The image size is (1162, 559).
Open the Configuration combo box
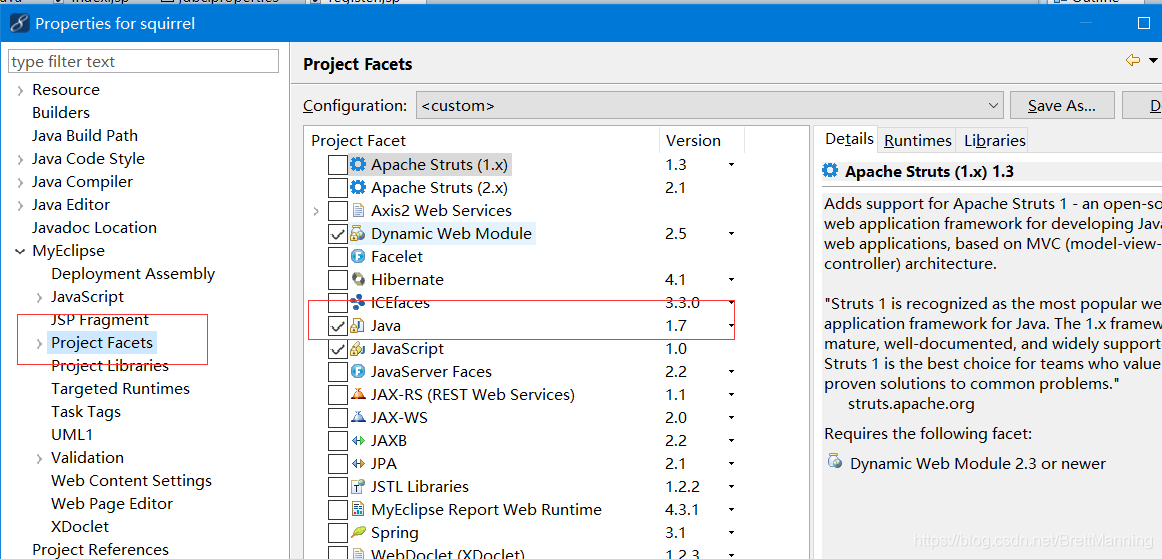point(709,106)
